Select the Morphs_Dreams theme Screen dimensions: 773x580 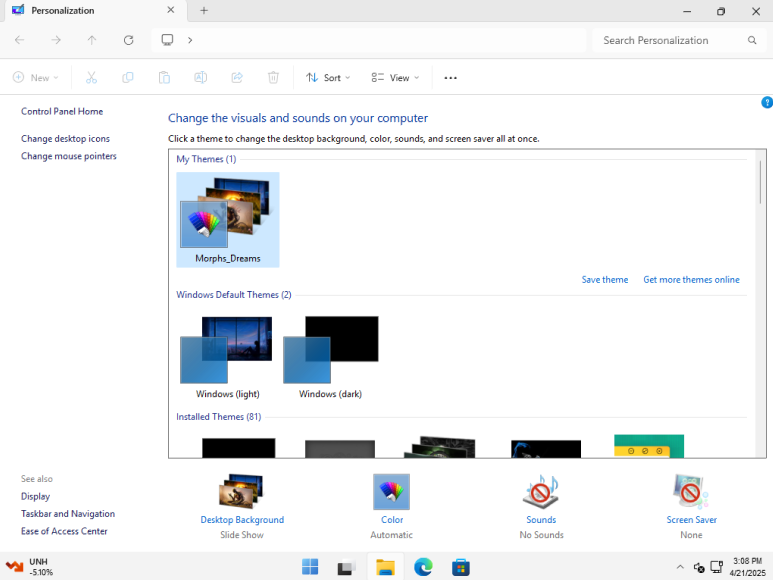(x=228, y=220)
